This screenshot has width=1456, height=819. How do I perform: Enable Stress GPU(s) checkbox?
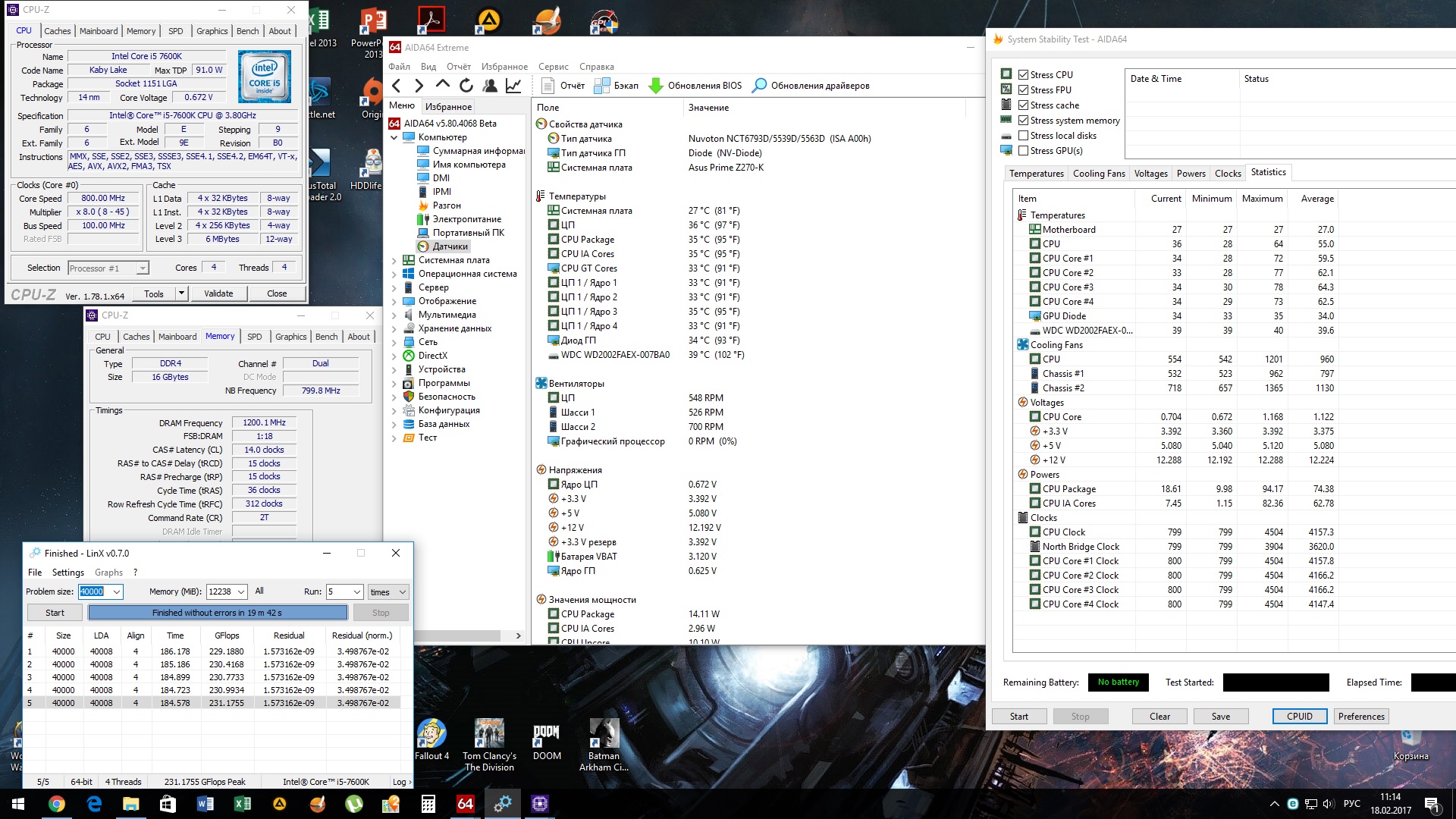click(1023, 150)
